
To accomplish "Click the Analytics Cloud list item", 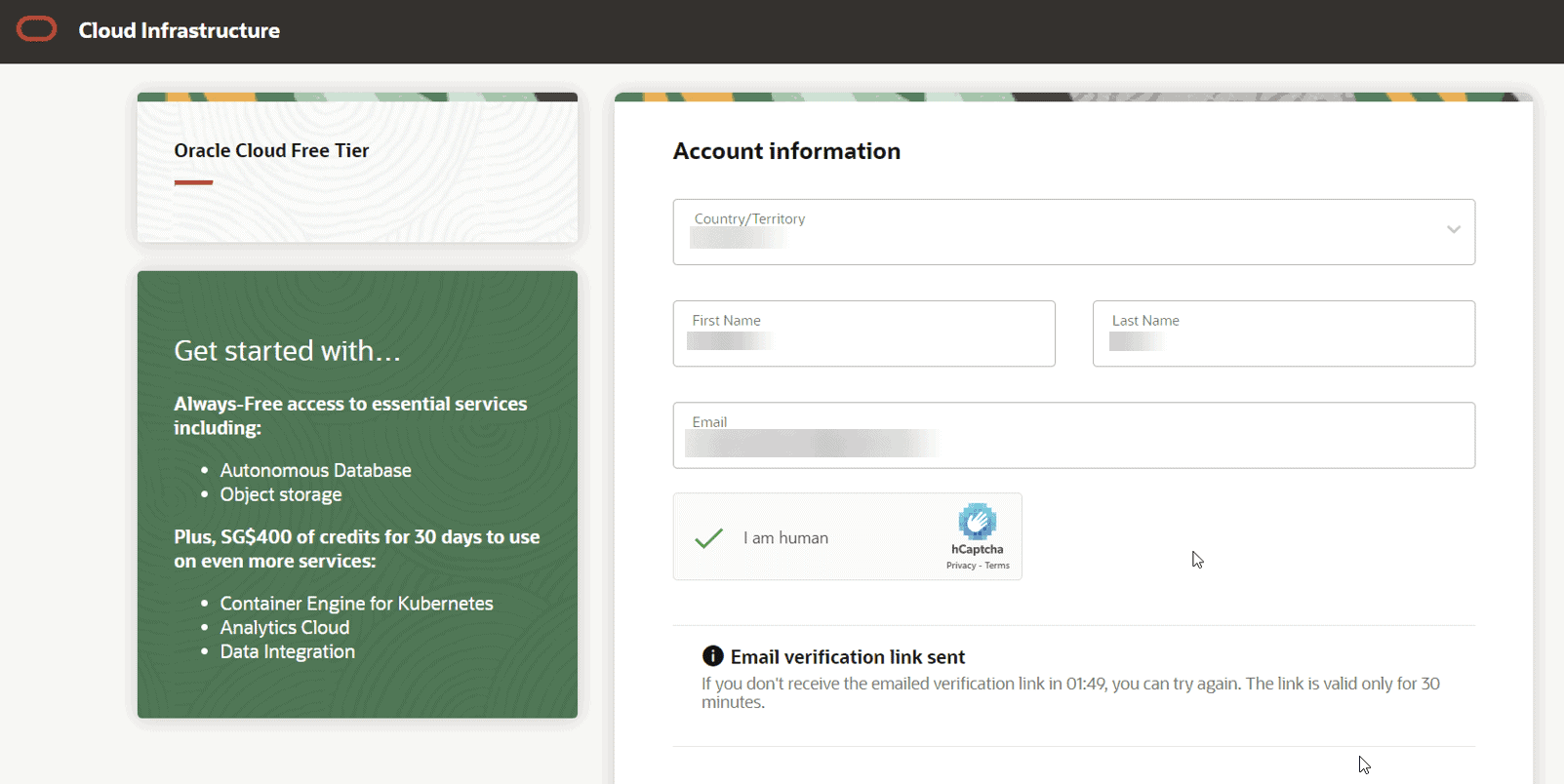I will (x=284, y=628).
